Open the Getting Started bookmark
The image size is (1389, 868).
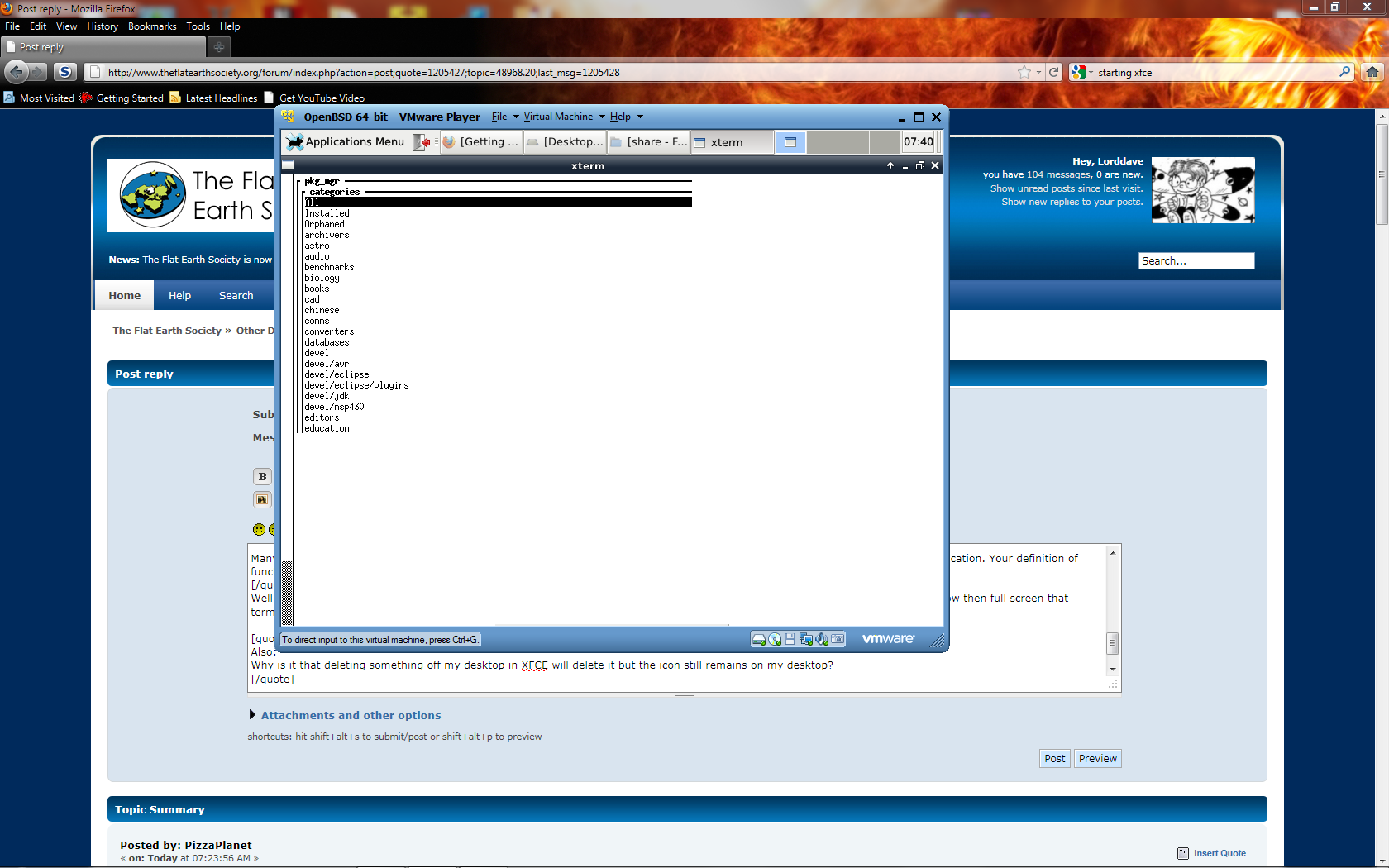click(x=122, y=98)
